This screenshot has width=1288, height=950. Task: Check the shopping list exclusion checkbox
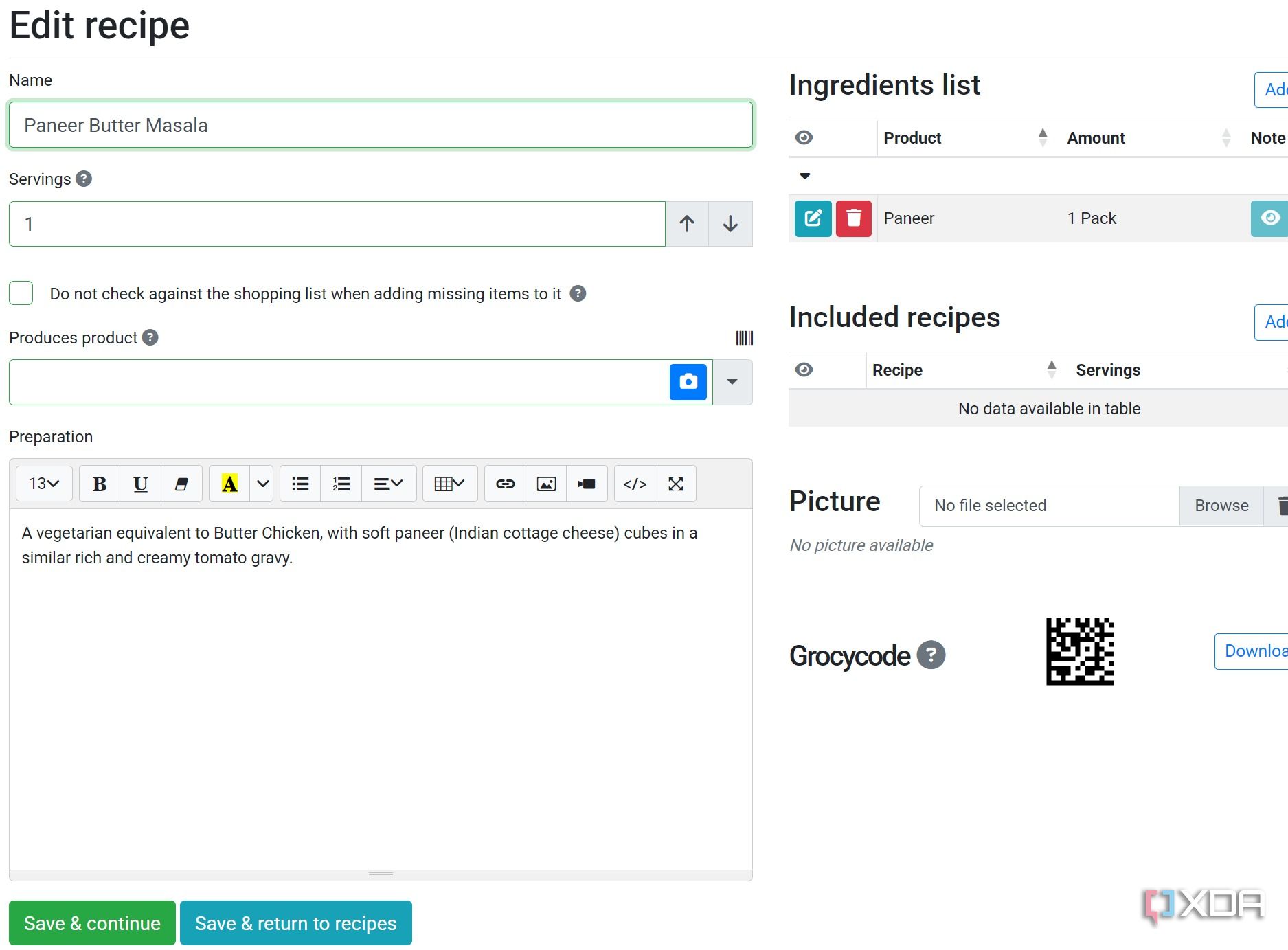(21, 293)
